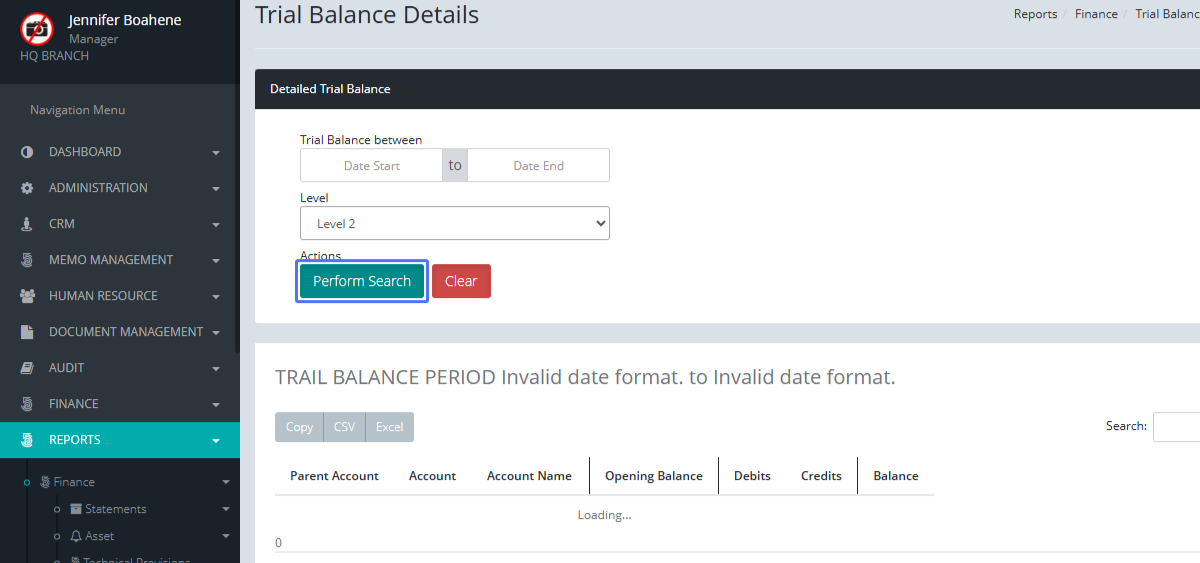Sort by Opening Balance column header
Image resolution: width=1200 pixels, height=563 pixels.
(653, 476)
